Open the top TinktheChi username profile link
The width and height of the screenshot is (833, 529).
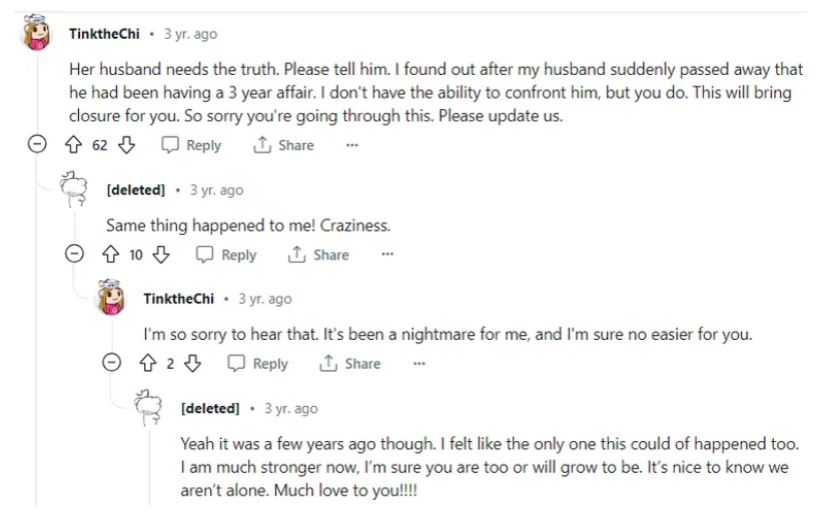[x=105, y=34]
